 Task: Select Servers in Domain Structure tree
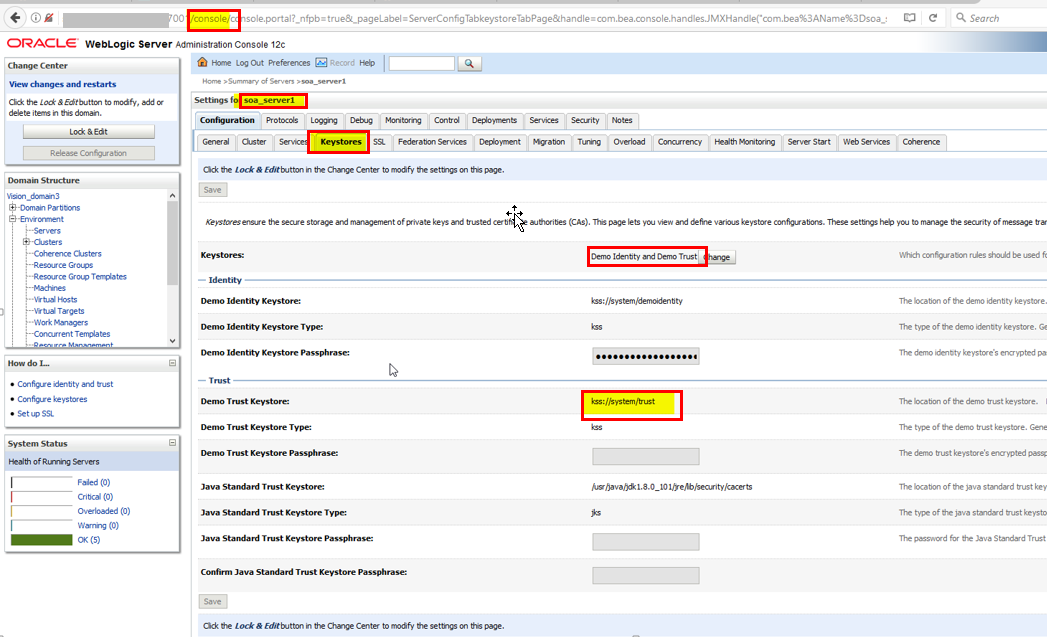(x=47, y=230)
